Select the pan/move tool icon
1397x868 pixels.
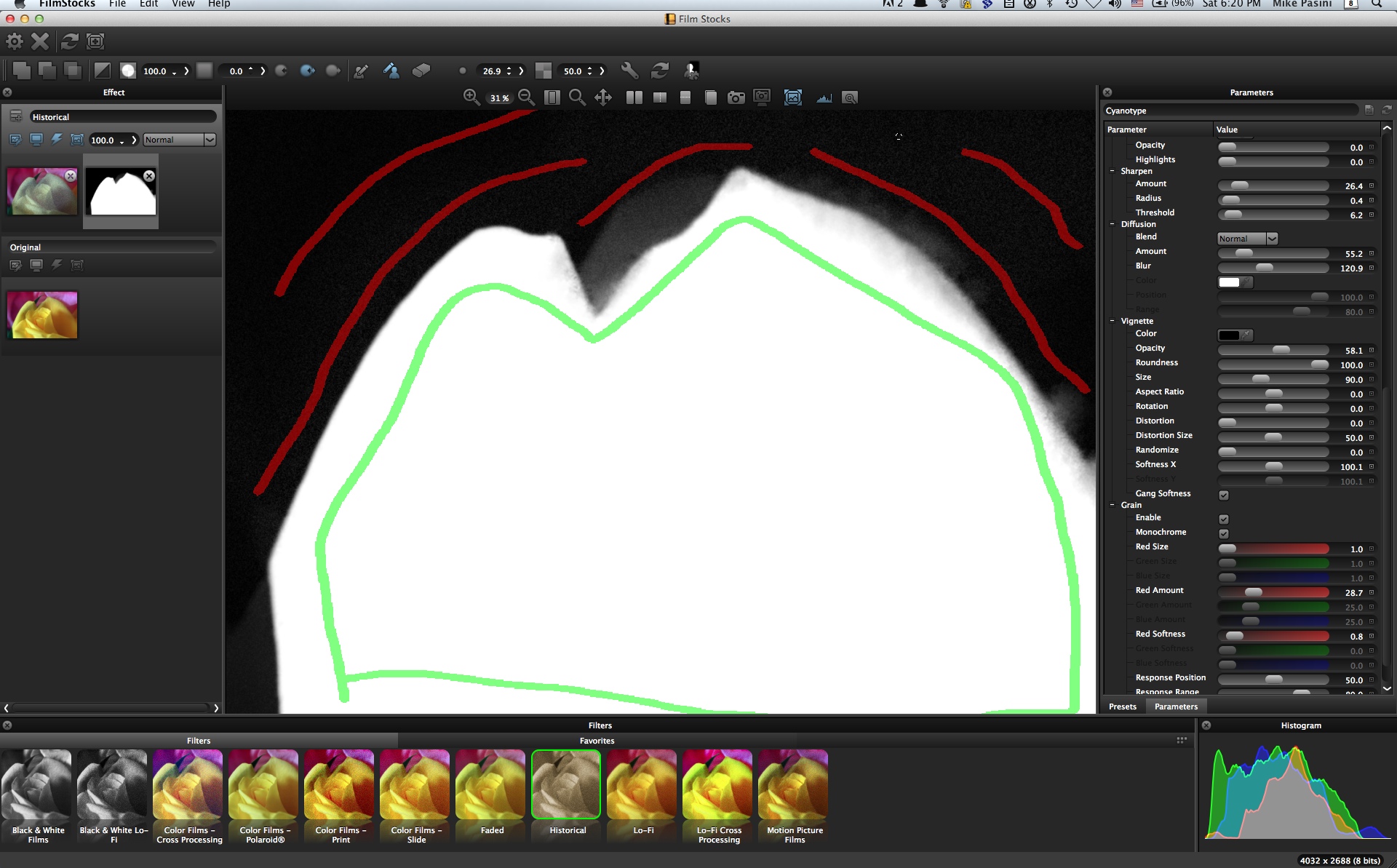click(x=603, y=97)
